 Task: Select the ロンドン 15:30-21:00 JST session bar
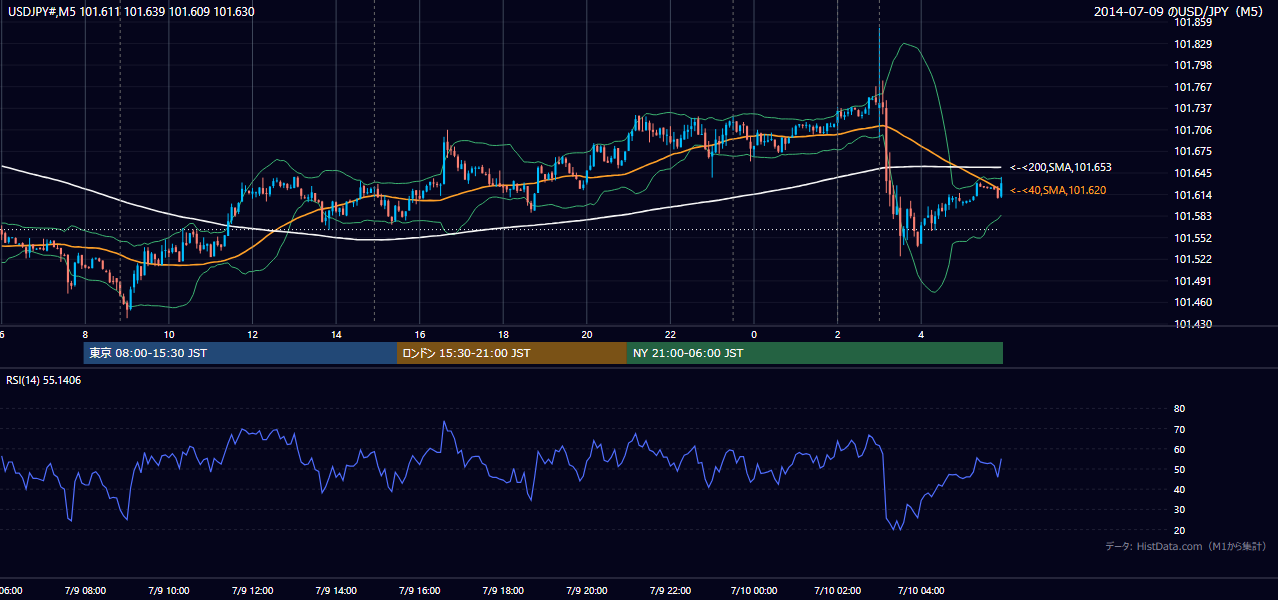[512, 353]
